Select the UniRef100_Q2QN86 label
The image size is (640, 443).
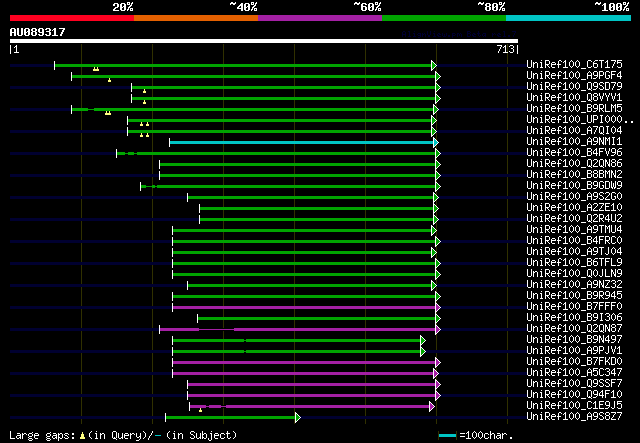[574, 163]
